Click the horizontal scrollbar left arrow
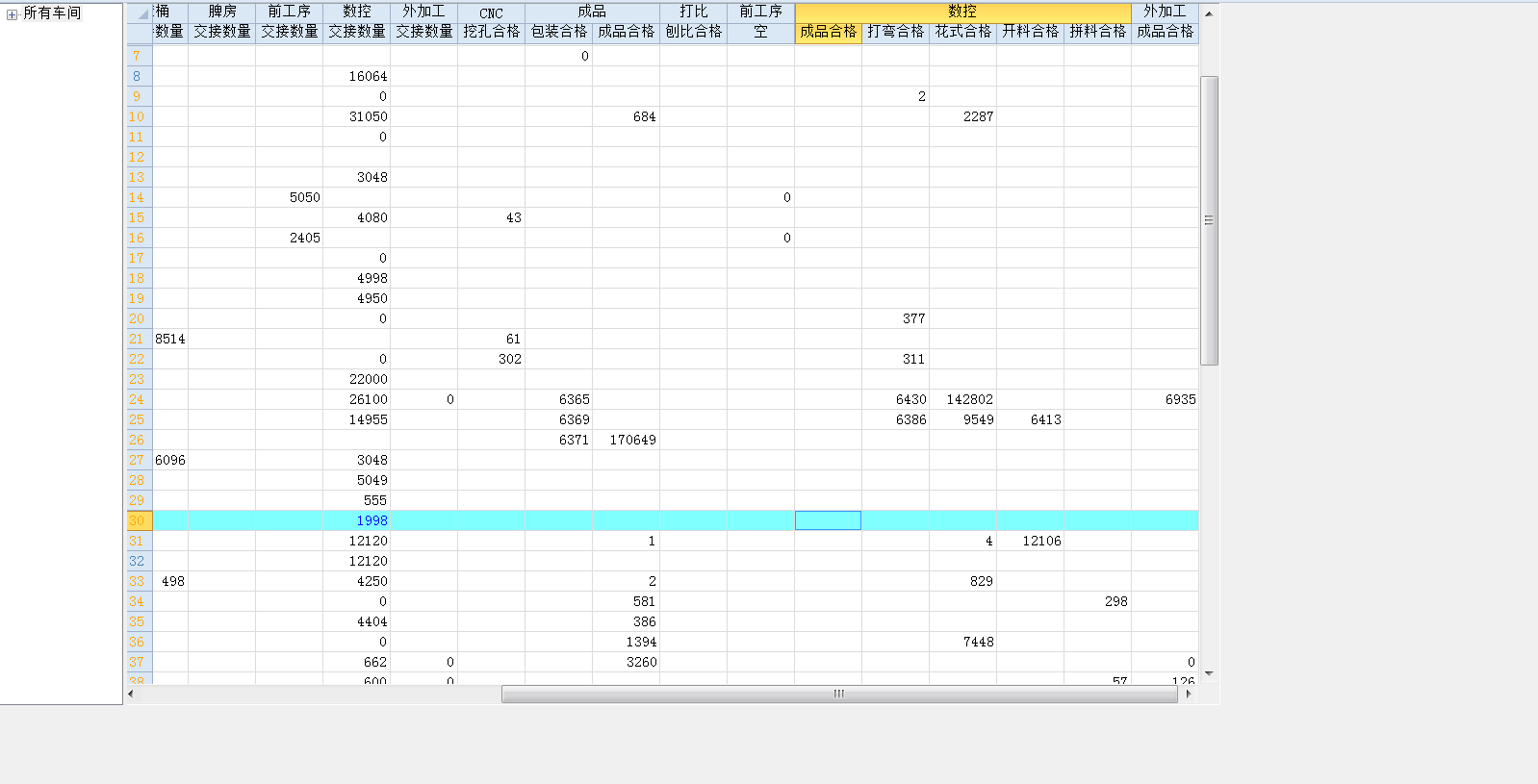Screen dimensions: 1538x784 pyautogui.click(x=132, y=694)
